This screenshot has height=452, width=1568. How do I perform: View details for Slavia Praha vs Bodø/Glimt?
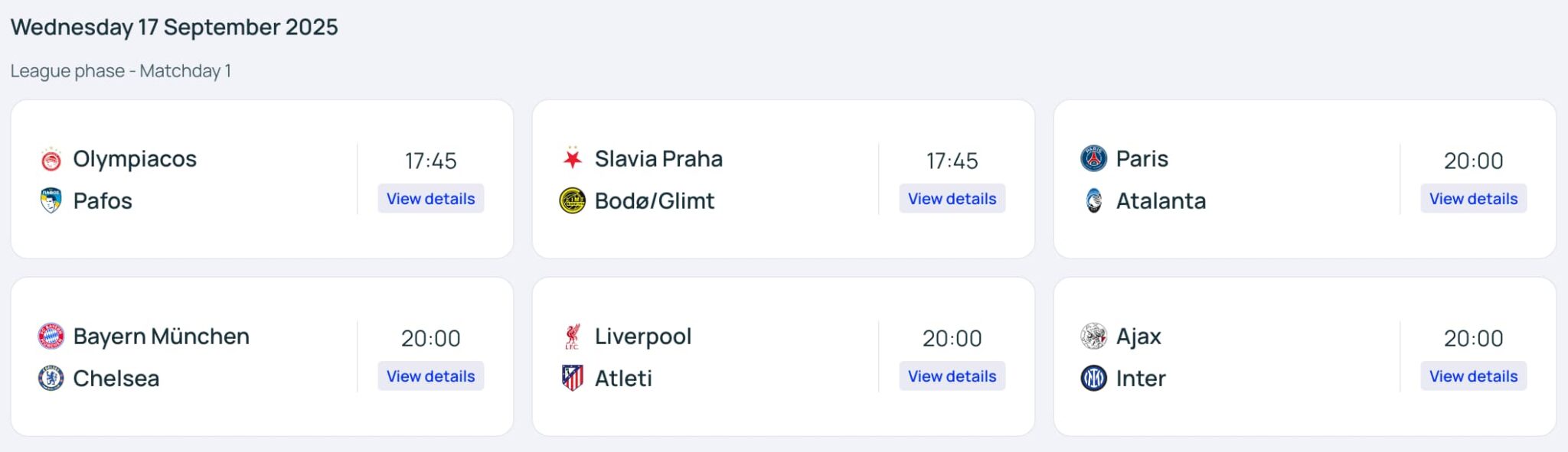pos(952,199)
